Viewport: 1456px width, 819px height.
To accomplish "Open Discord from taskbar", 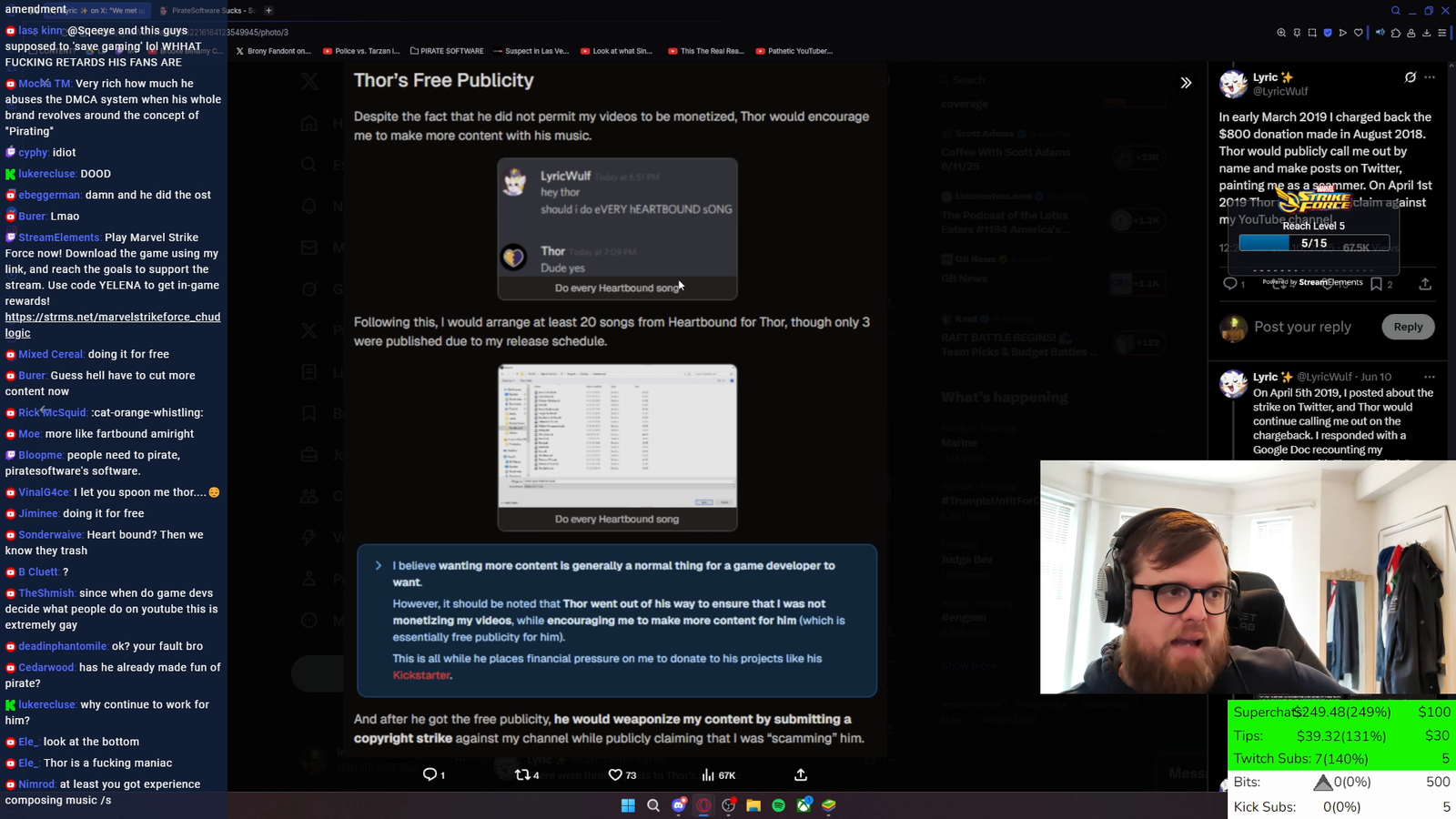I will pos(679,805).
